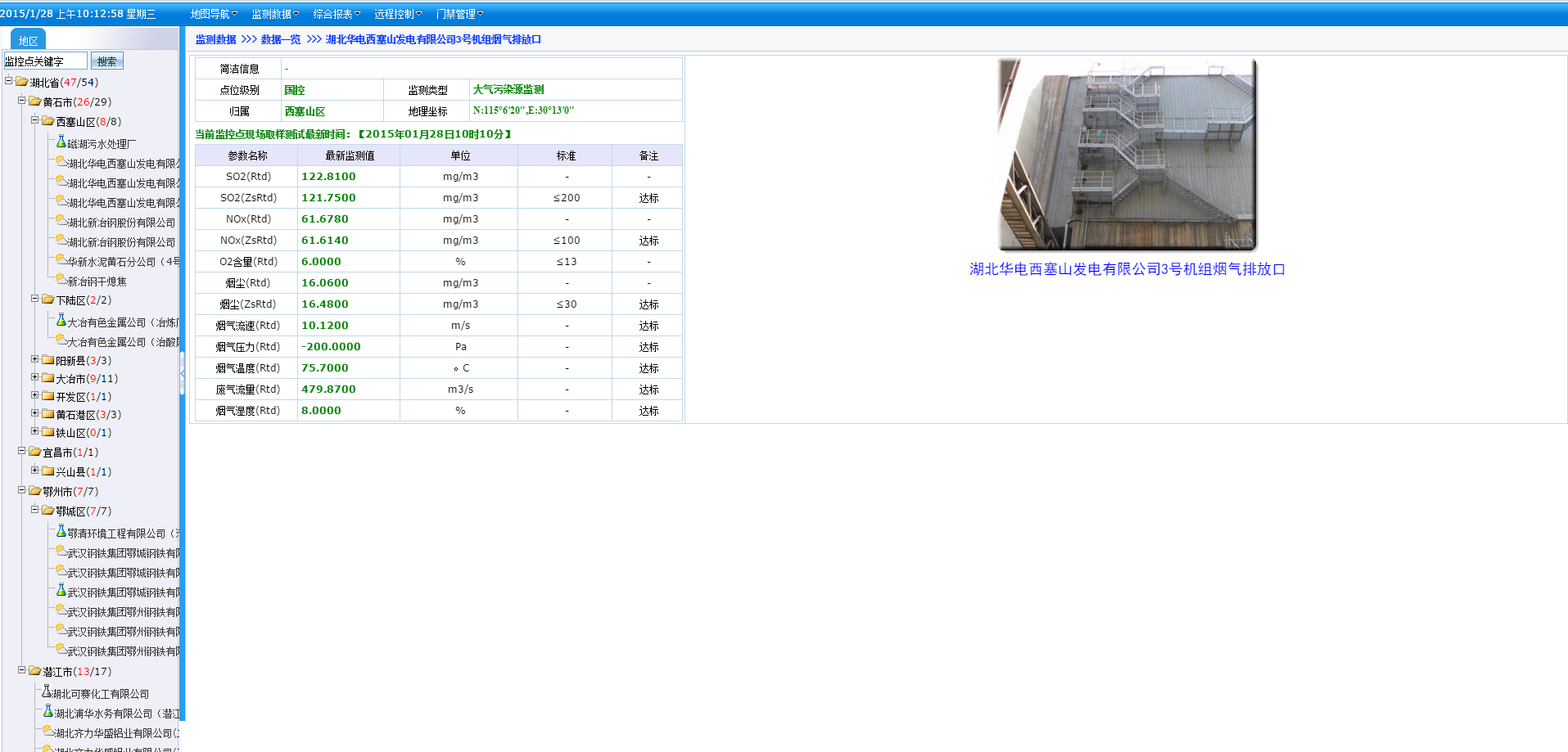Click the ≤200 standard cell
1568x752 pixels.
click(566, 198)
